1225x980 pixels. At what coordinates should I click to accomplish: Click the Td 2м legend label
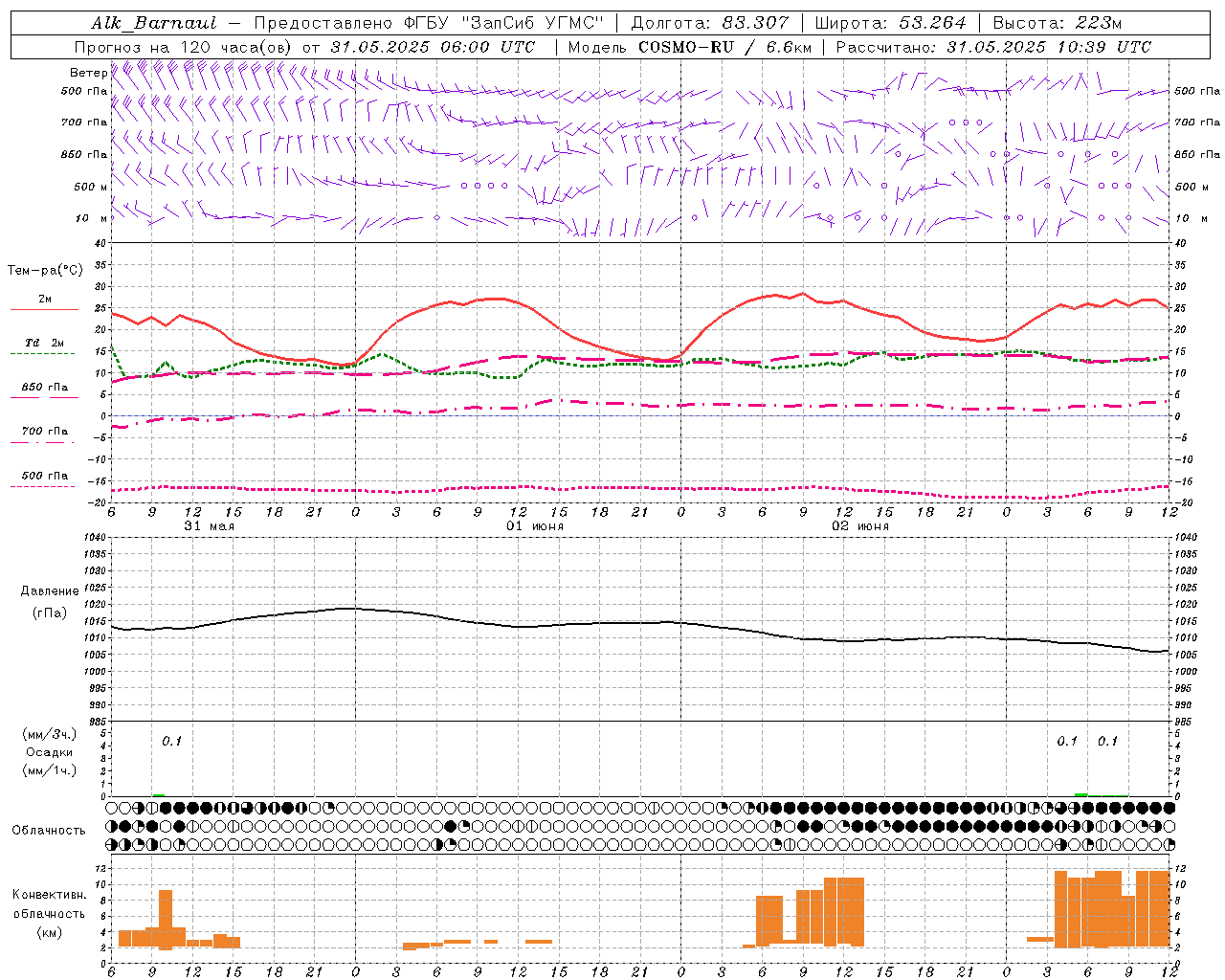point(45,343)
